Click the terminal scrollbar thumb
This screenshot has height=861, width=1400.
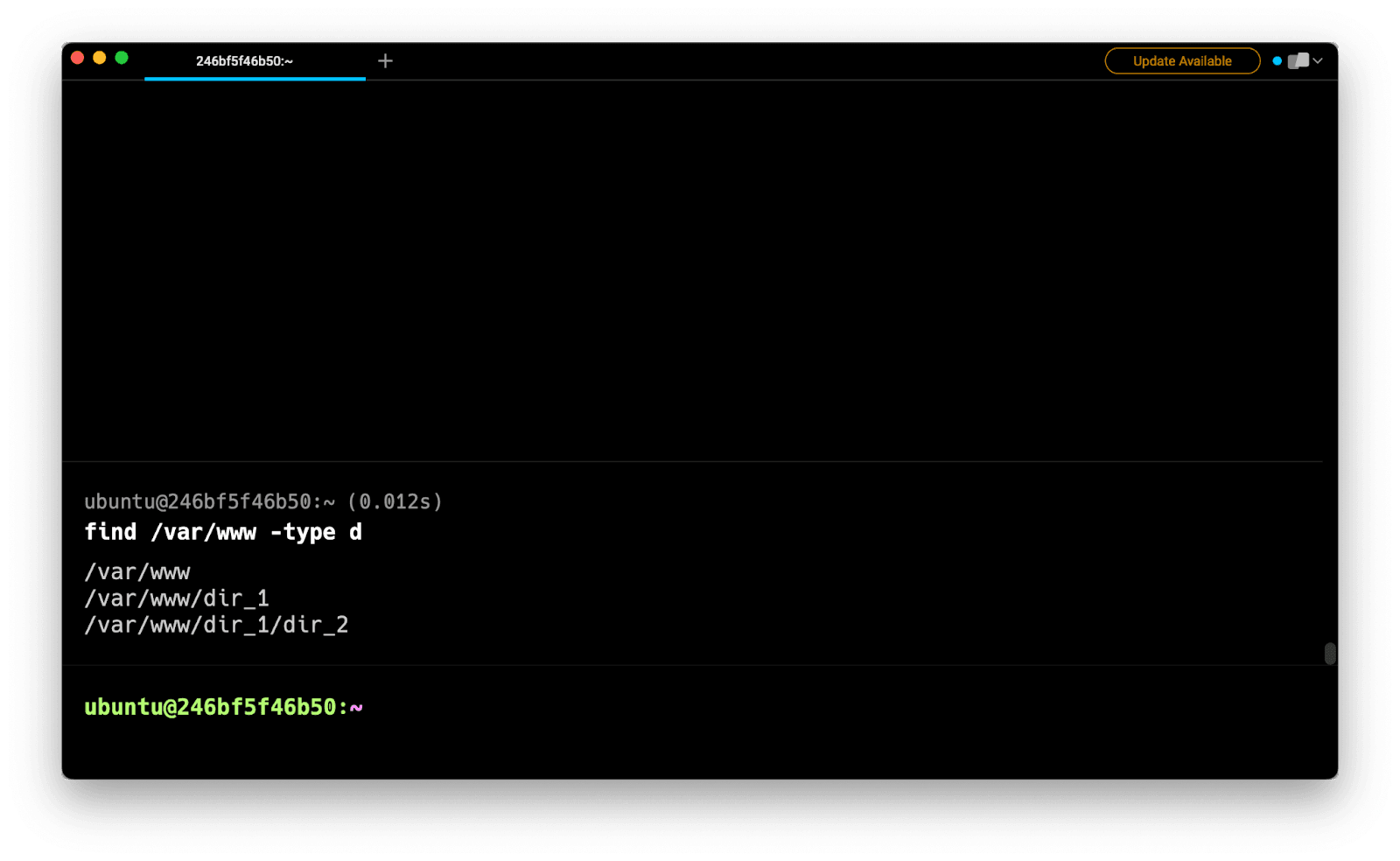[1330, 654]
